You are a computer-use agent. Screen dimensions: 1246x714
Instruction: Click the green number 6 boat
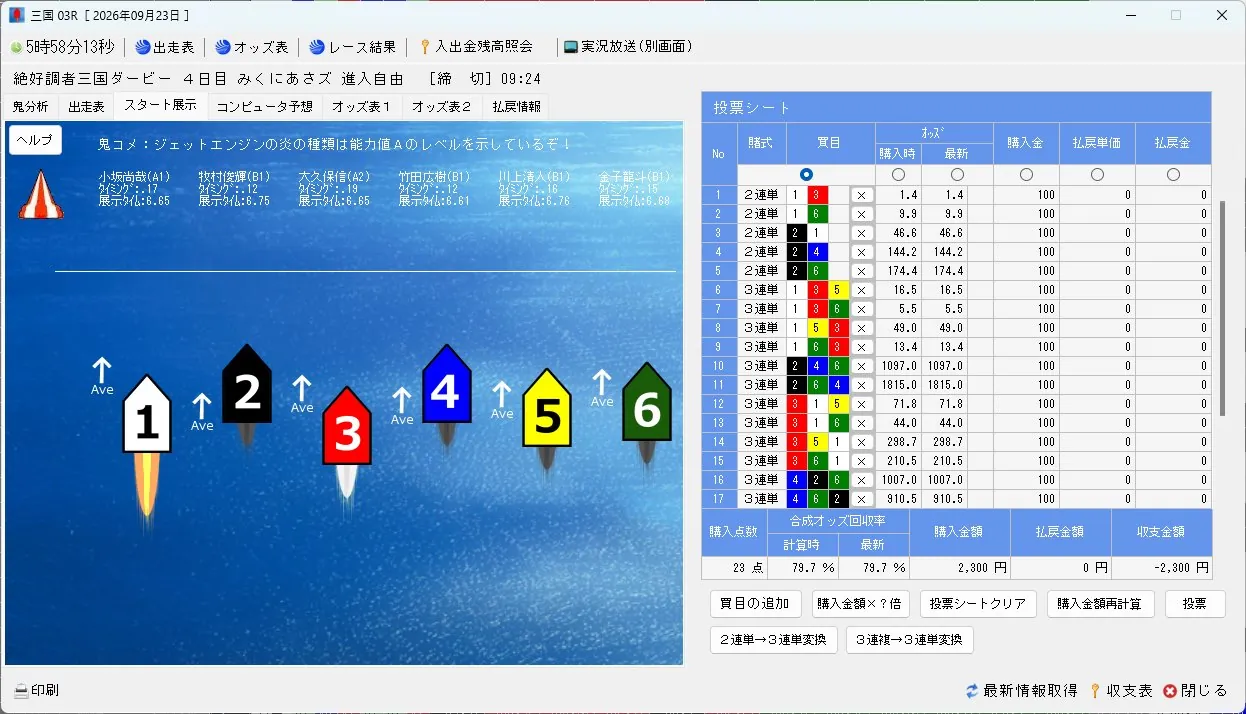(x=647, y=401)
